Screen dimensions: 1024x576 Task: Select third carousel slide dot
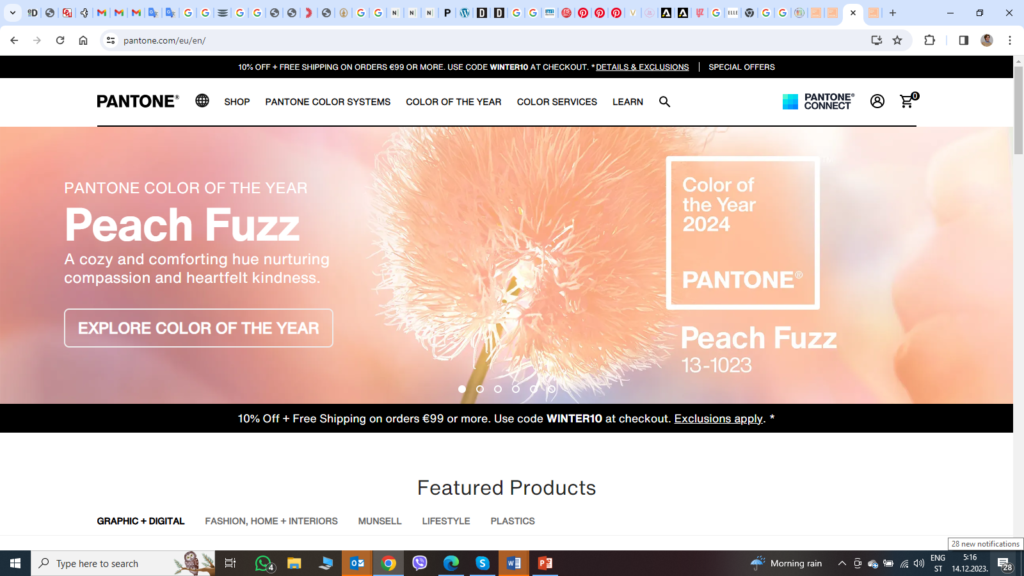pyautogui.click(x=498, y=389)
